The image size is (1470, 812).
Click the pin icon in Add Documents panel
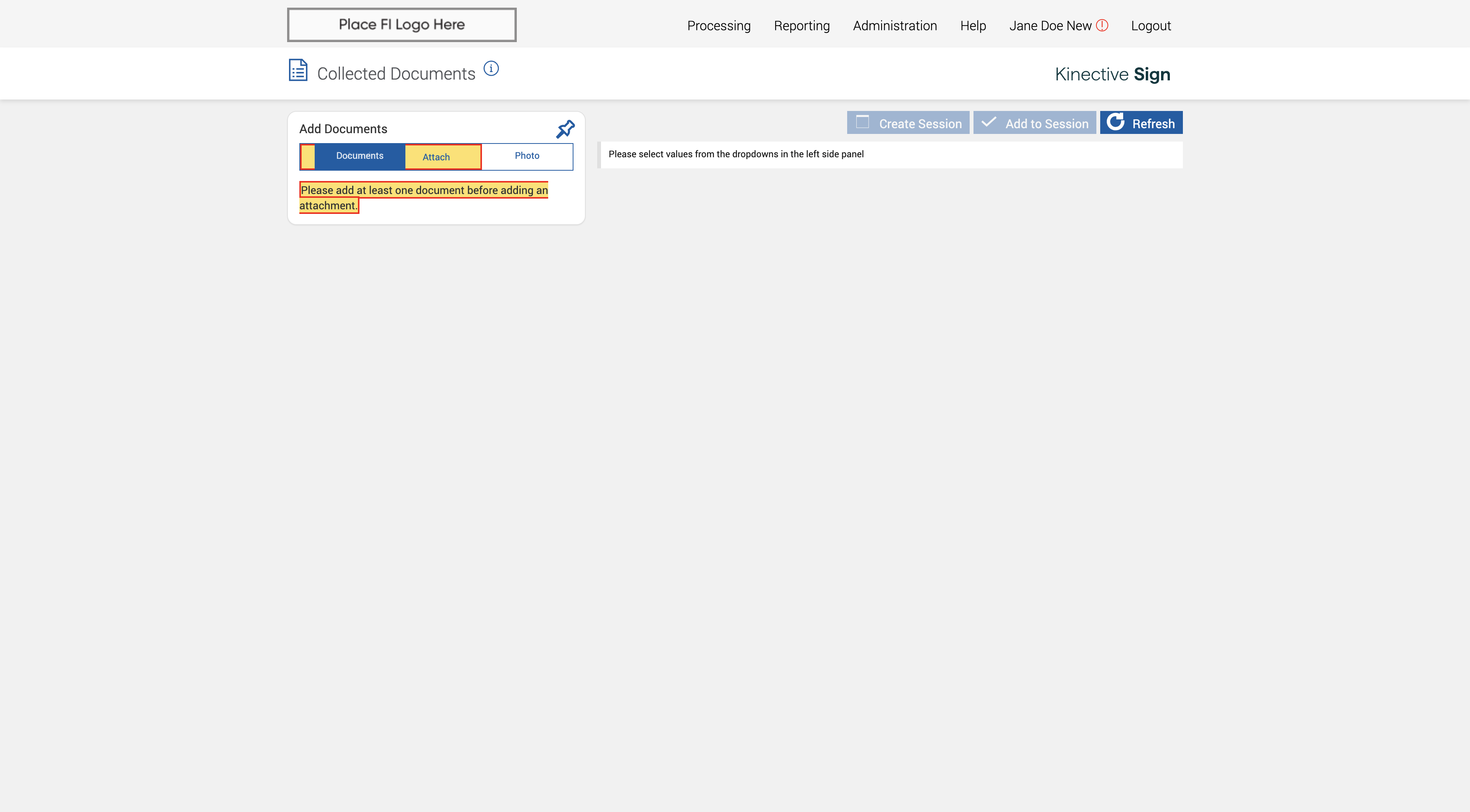coord(565,129)
